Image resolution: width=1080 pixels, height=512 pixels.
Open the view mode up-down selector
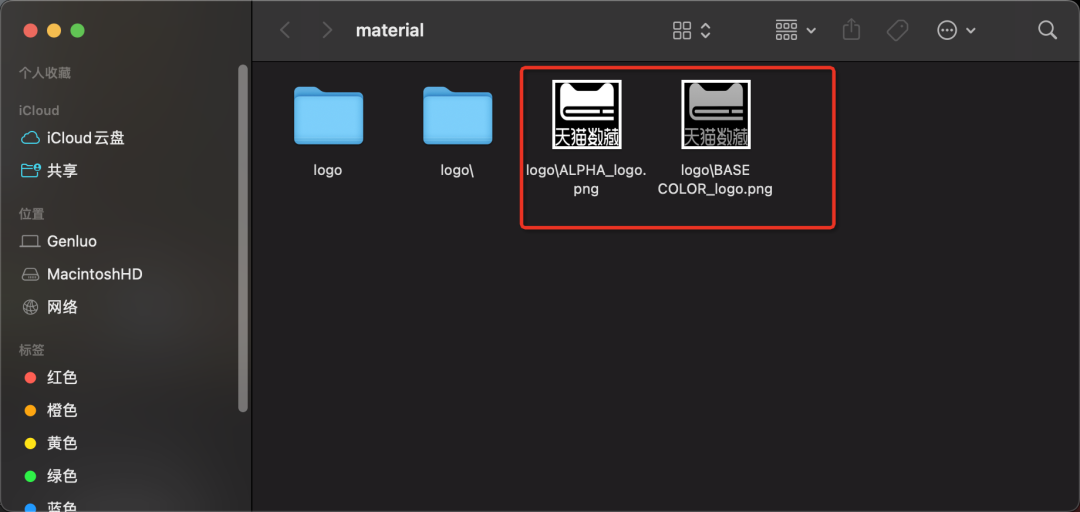point(705,30)
